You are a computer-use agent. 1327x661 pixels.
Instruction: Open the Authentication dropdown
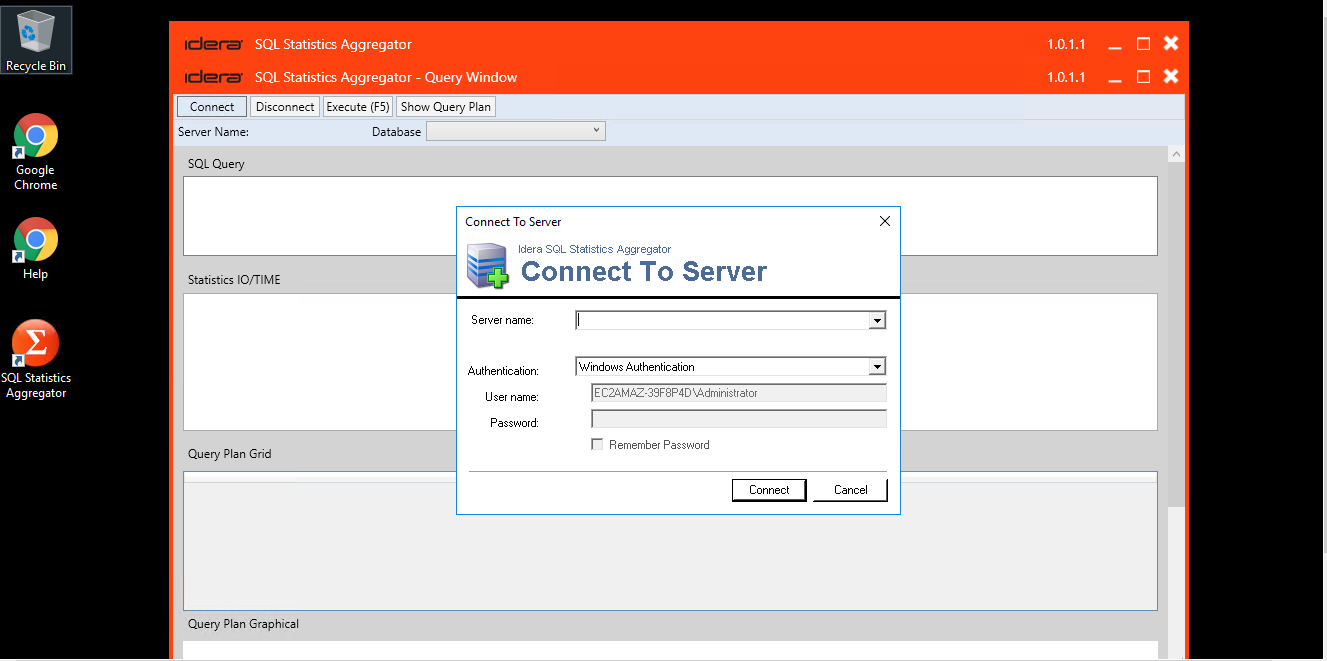pyautogui.click(x=877, y=367)
